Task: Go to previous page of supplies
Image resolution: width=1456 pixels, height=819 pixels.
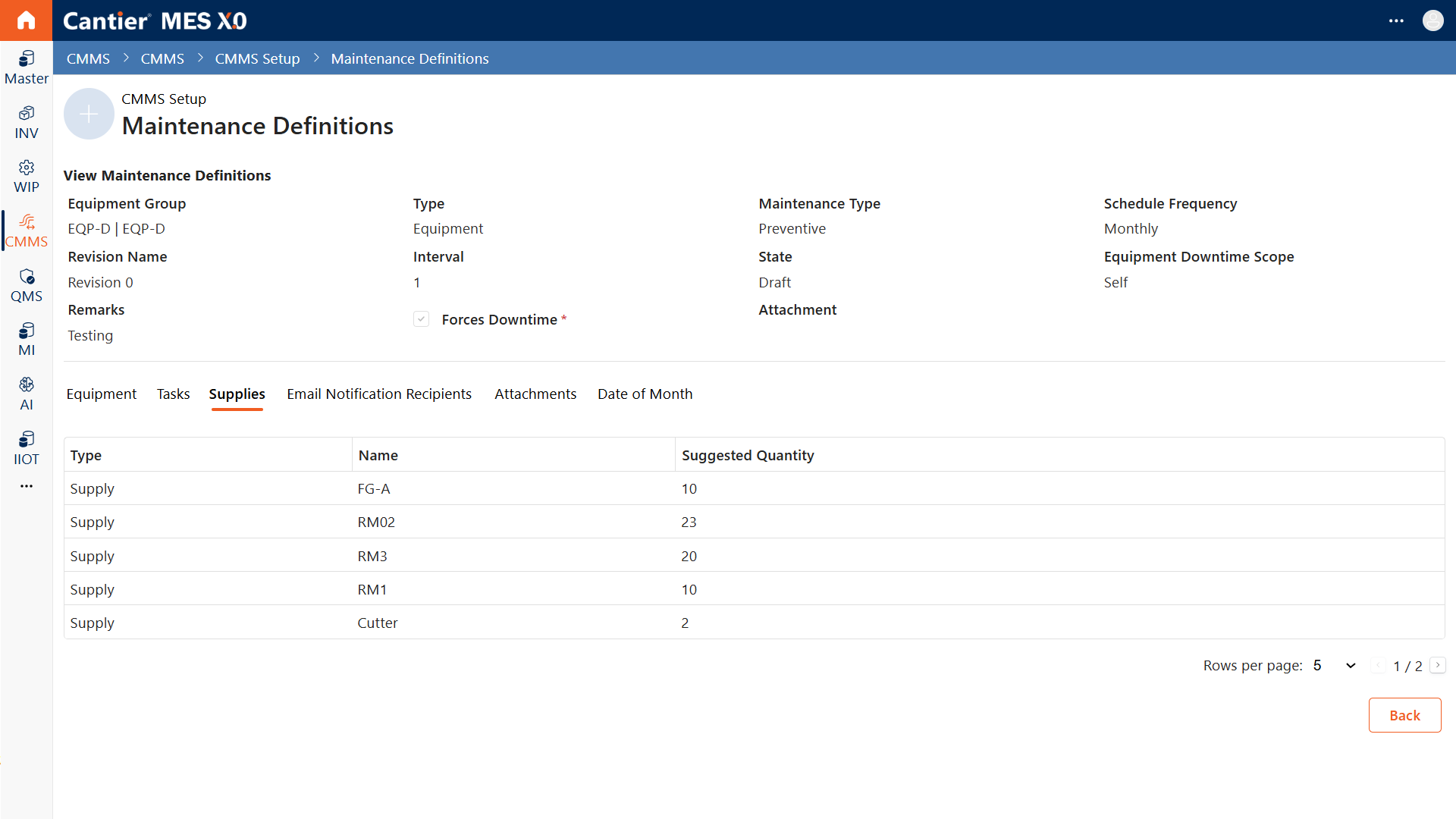Action: coord(1379,665)
